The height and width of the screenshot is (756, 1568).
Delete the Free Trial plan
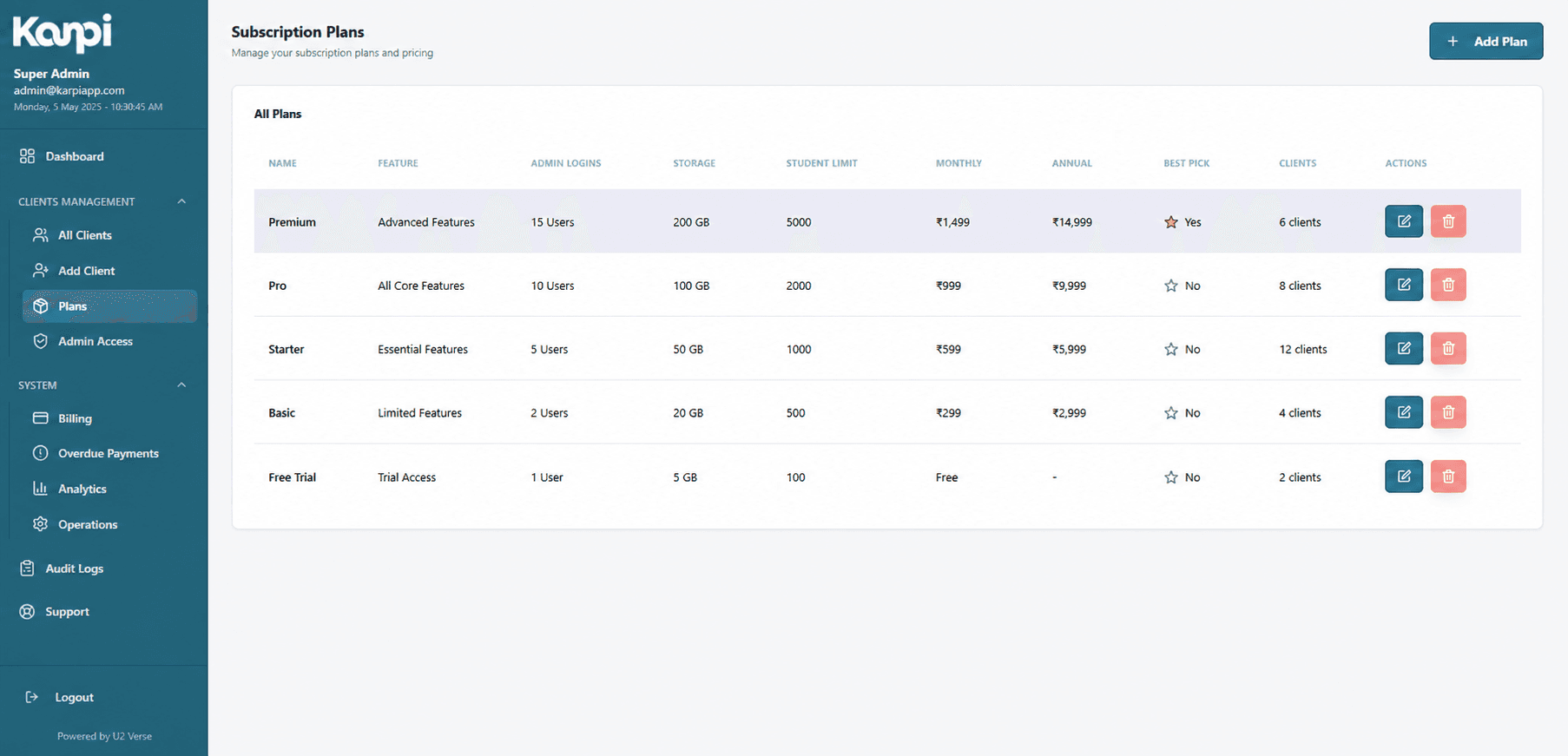click(1448, 477)
